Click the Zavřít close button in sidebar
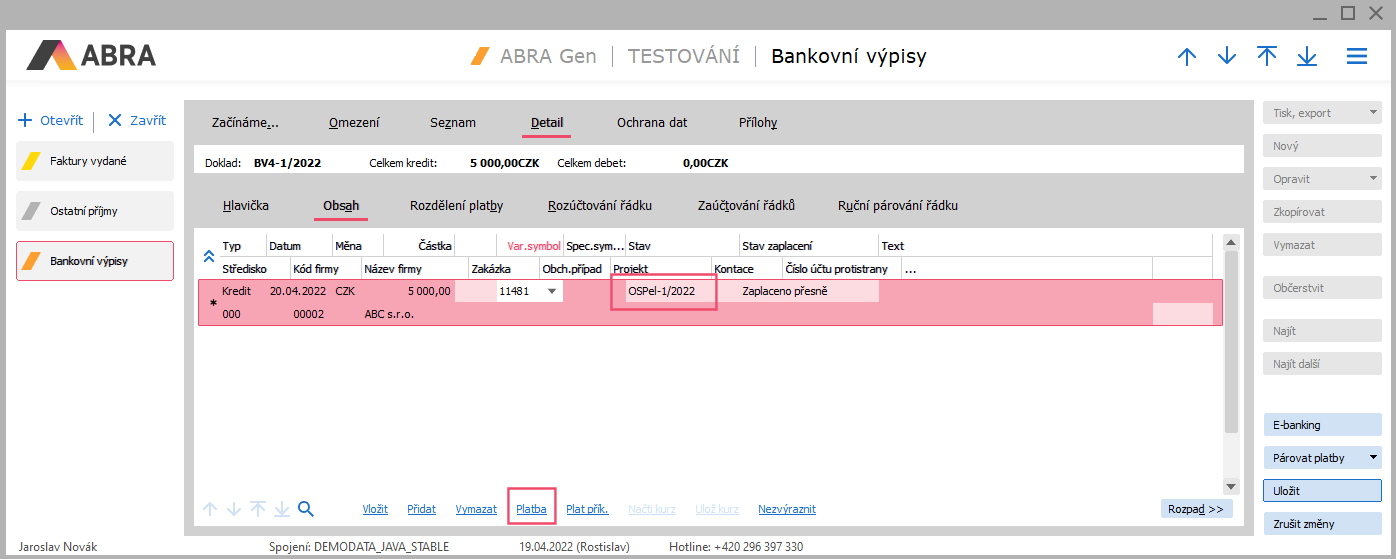1396x559 pixels. click(x=136, y=121)
